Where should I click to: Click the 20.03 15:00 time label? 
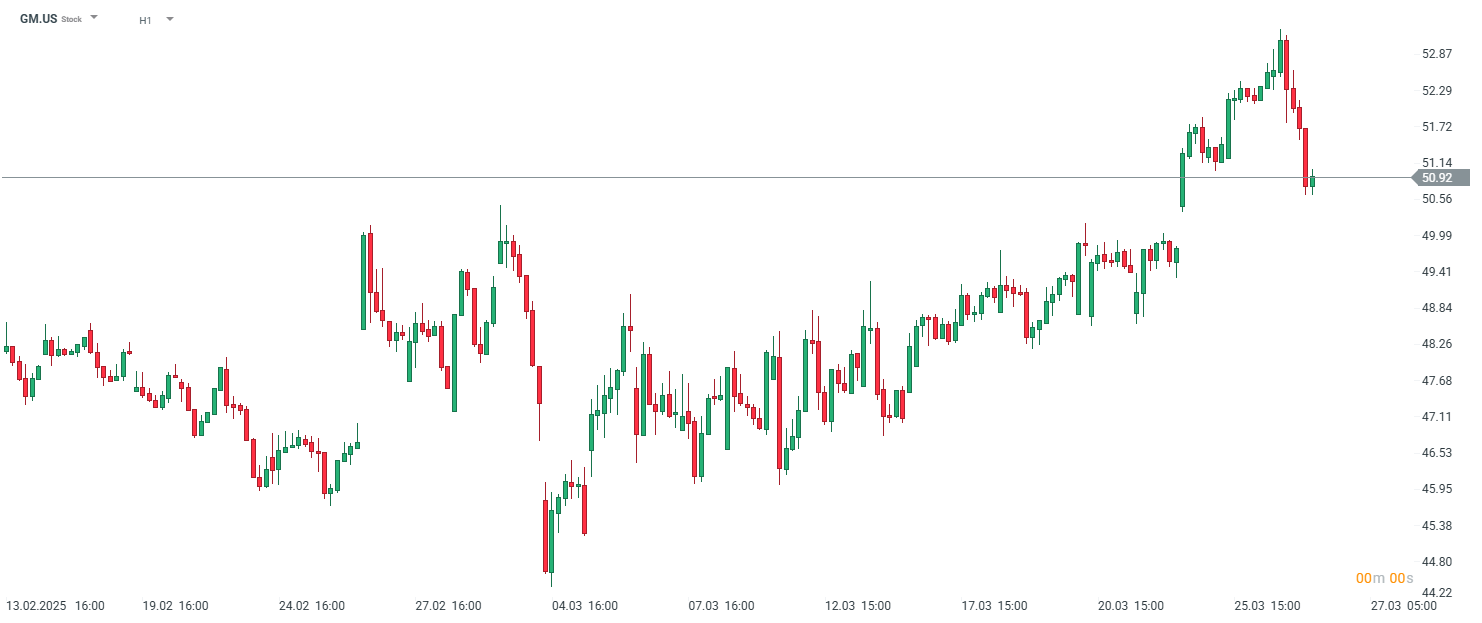(x=1130, y=606)
